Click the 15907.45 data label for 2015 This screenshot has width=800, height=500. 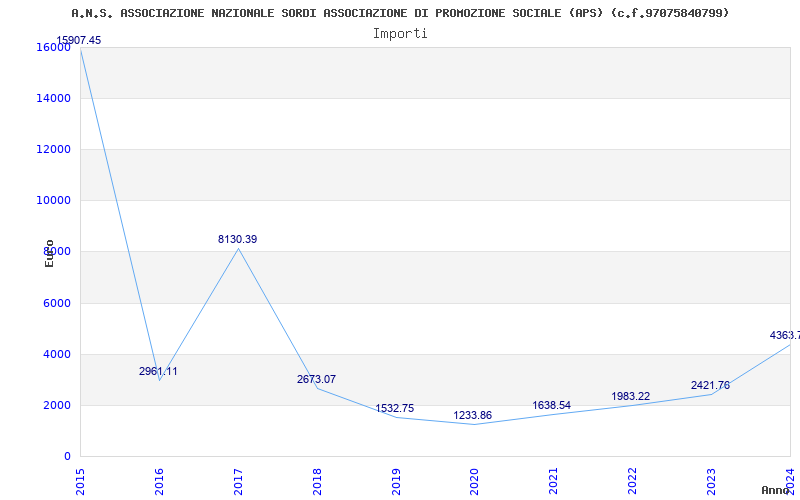click(x=78, y=40)
